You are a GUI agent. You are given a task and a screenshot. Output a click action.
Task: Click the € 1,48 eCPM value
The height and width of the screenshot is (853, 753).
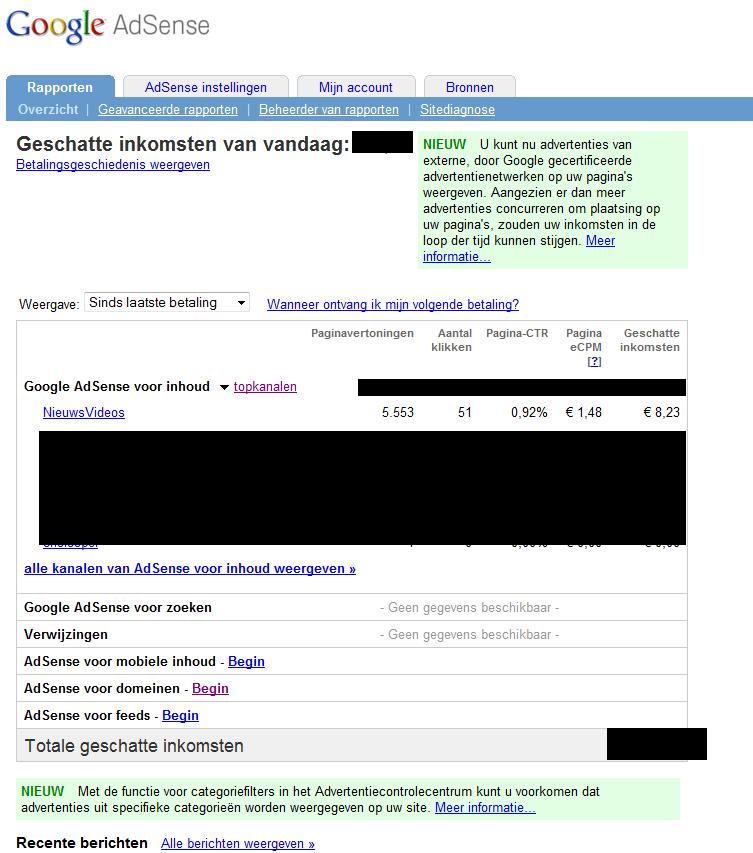point(584,412)
